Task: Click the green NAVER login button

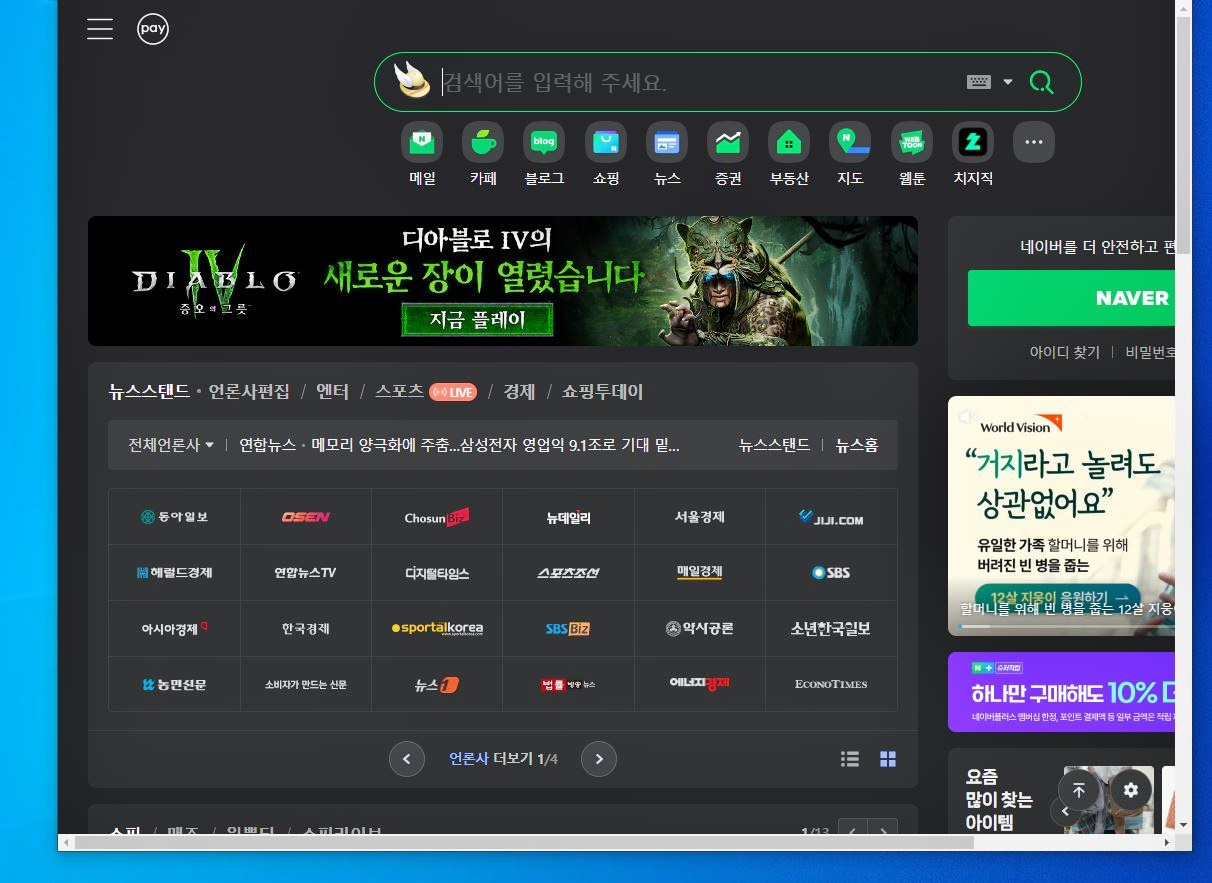Action: tap(1071, 298)
